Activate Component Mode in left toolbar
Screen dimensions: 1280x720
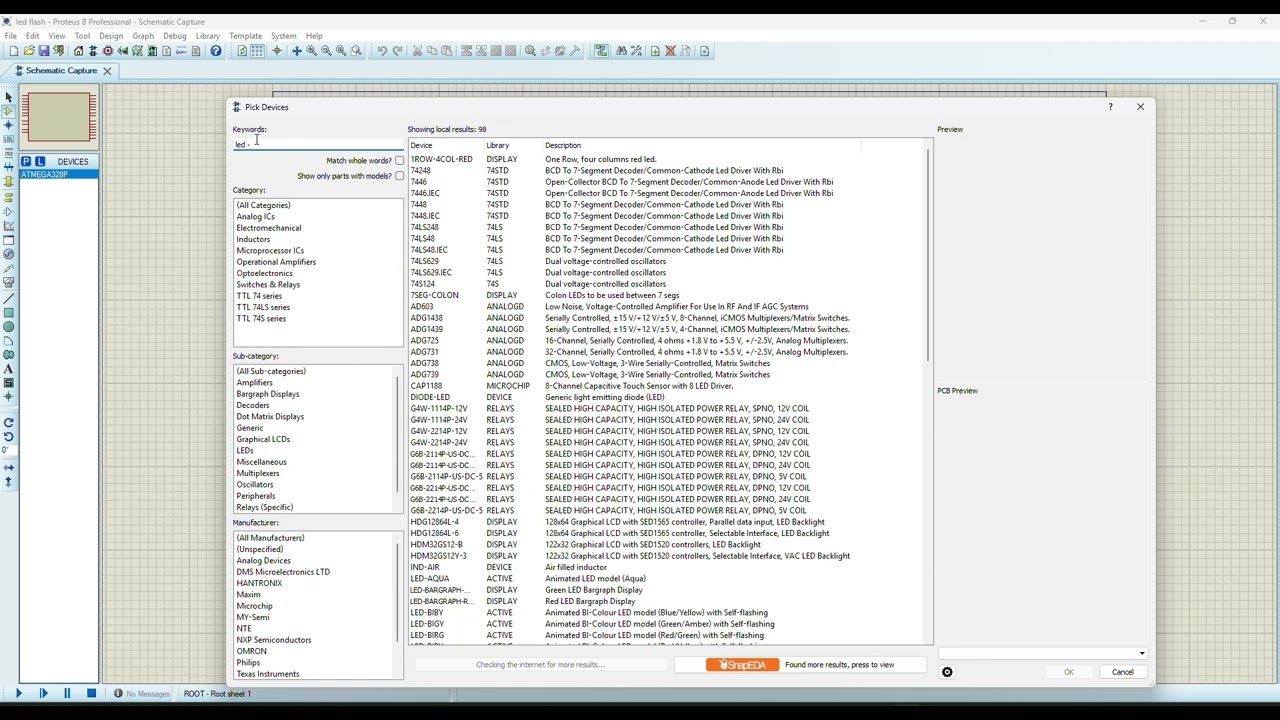pyautogui.click(x=9, y=112)
